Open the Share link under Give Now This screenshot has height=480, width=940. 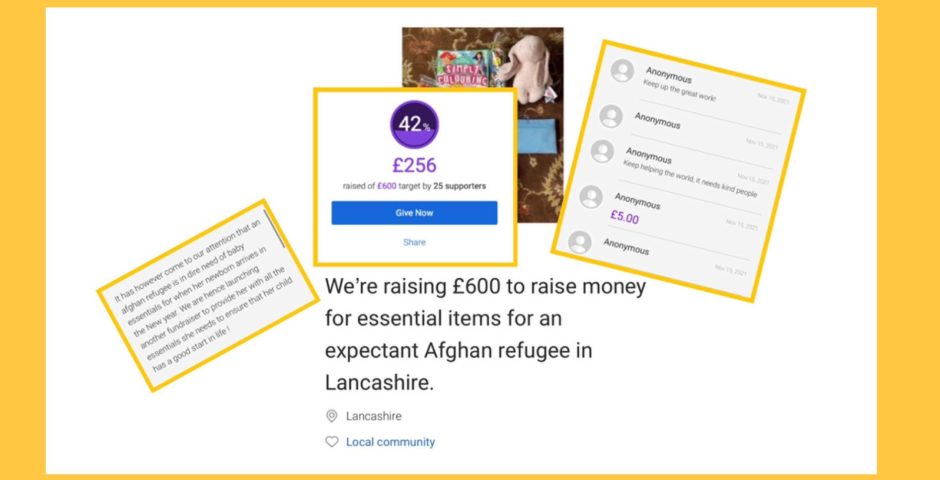tap(414, 242)
